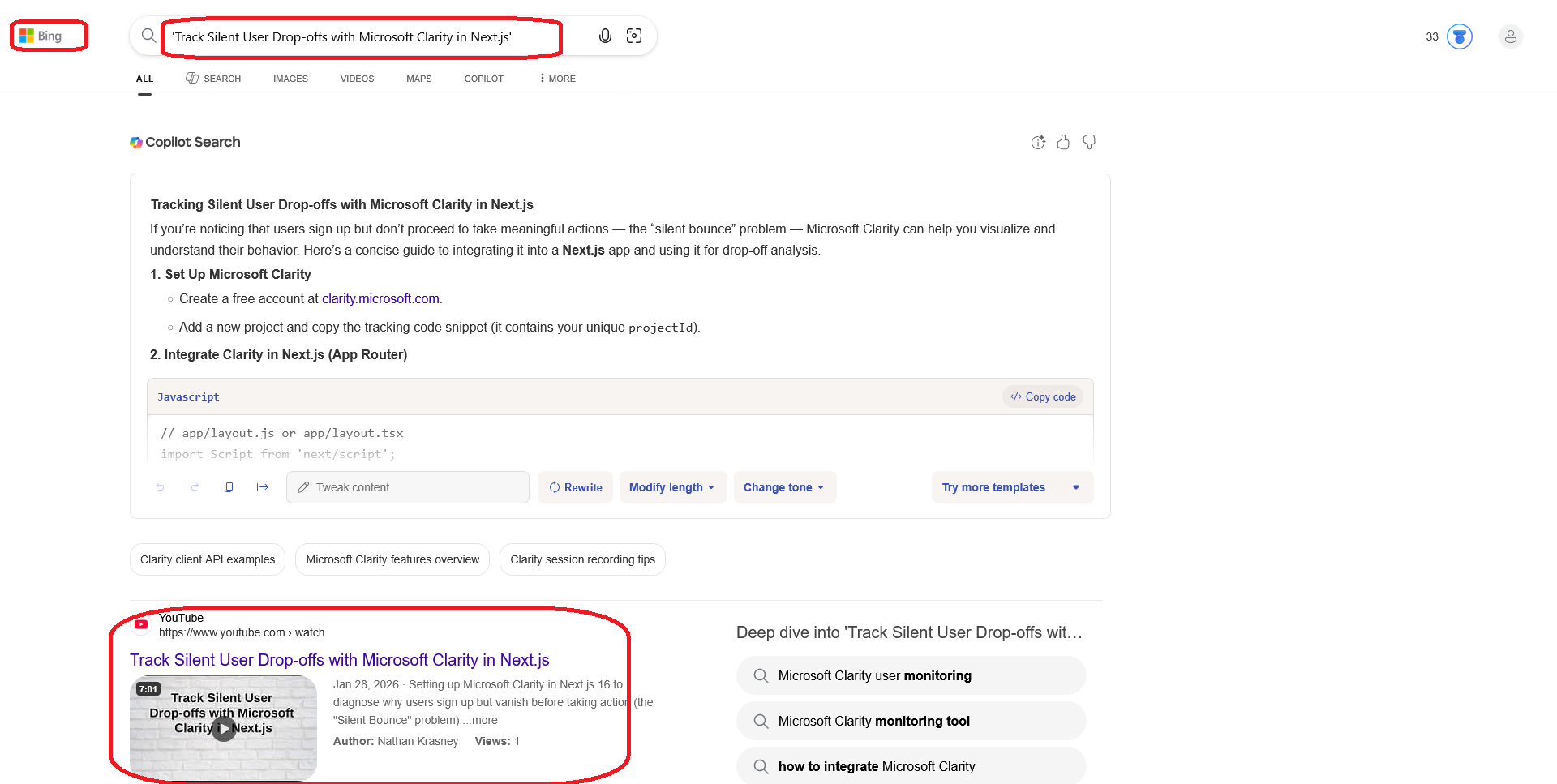Click the Tweak content input field
Image resolution: width=1557 pixels, height=784 pixels.
tap(407, 487)
